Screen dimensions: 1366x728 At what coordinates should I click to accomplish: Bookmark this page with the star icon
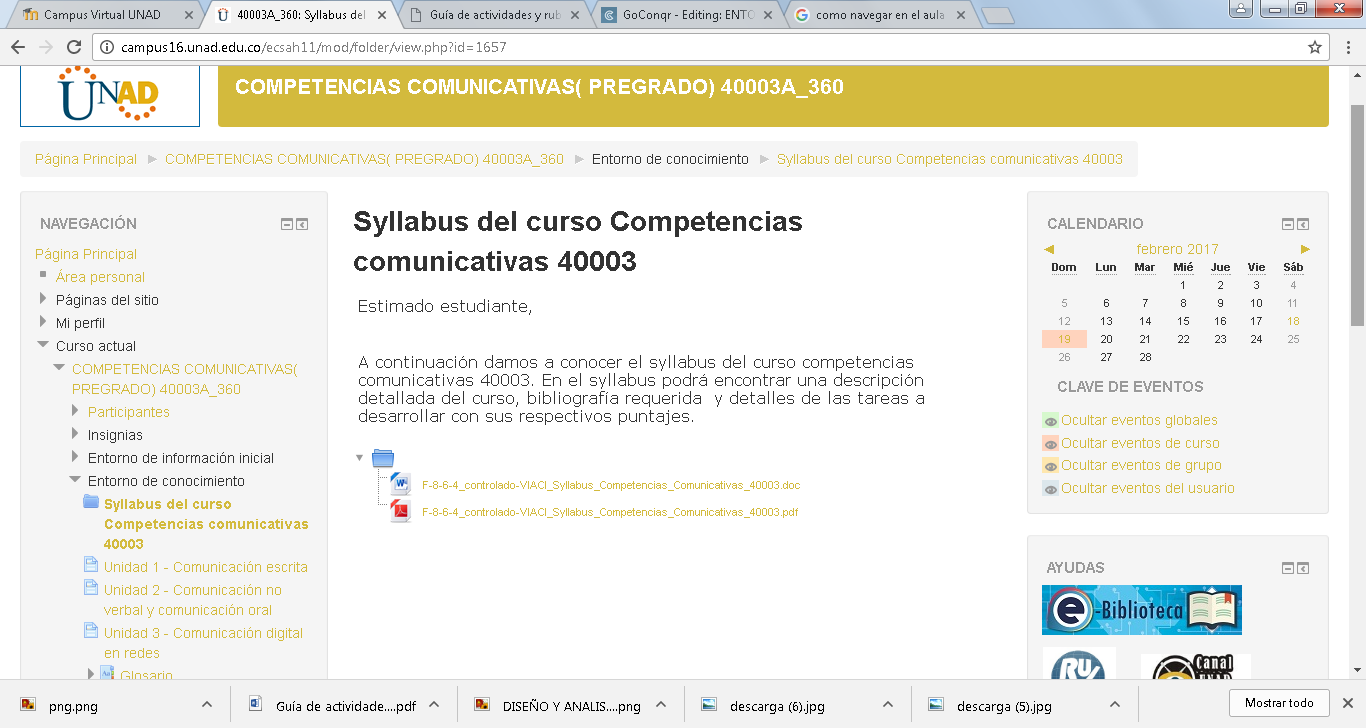(x=1314, y=47)
